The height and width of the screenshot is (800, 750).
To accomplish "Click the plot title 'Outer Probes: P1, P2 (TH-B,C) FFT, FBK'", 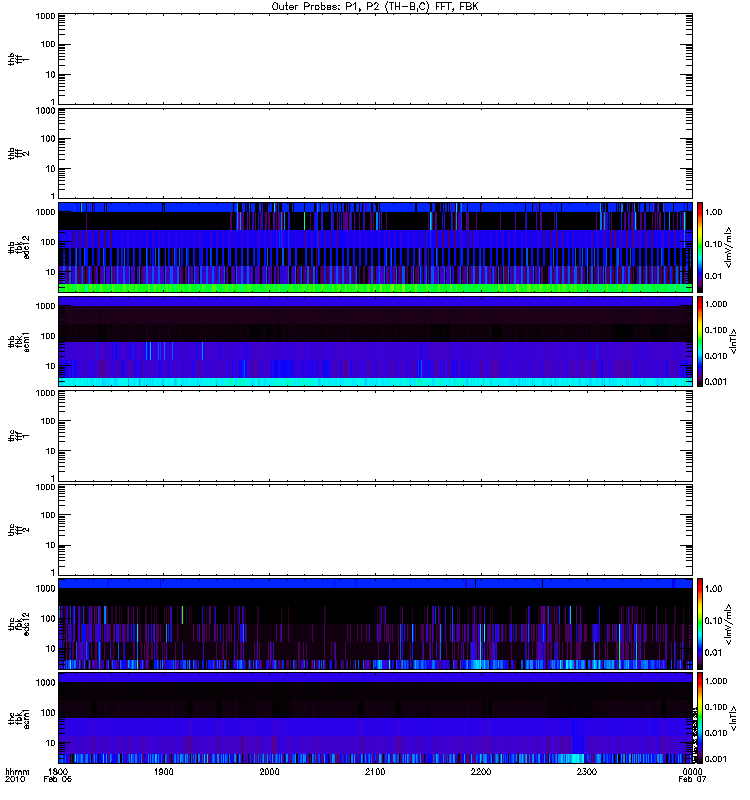I will pos(374,7).
